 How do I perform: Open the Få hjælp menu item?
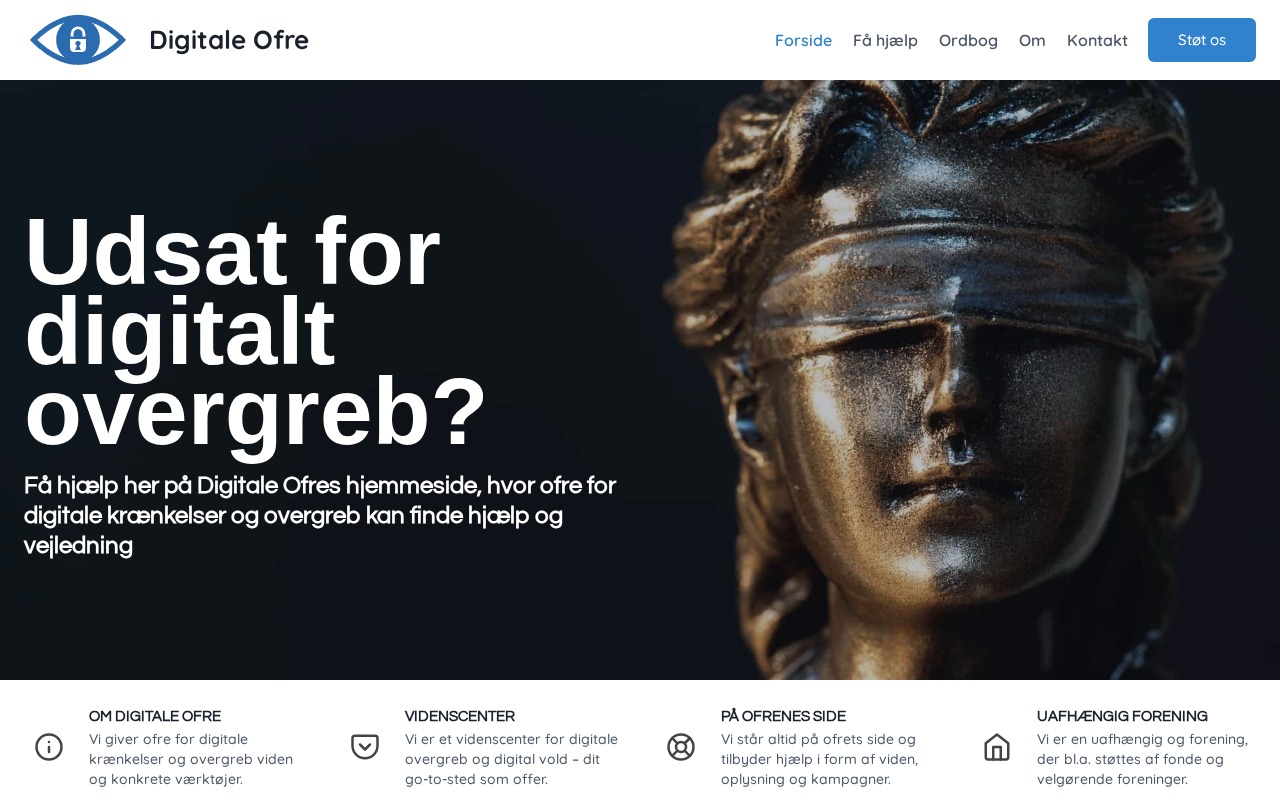click(885, 40)
